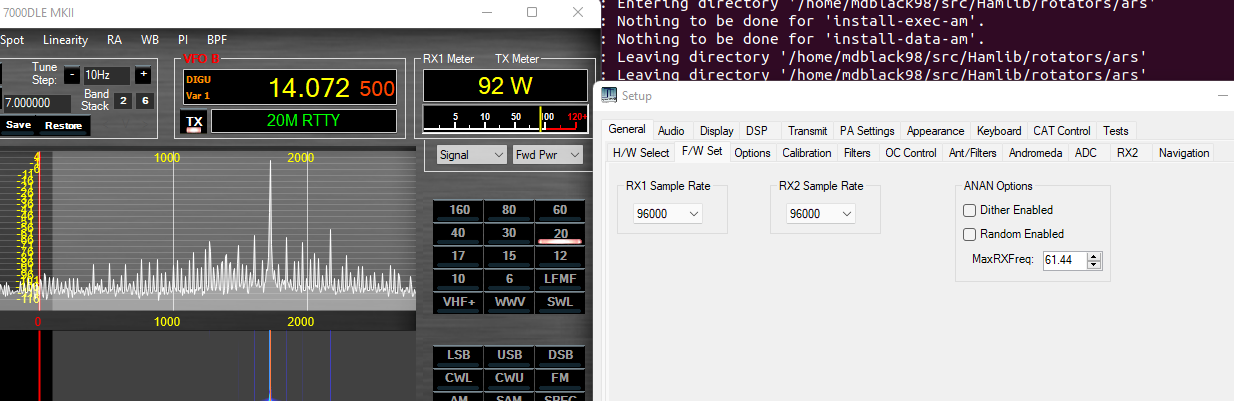
Task: Click band stack button 6
Action: [x=145, y=100]
